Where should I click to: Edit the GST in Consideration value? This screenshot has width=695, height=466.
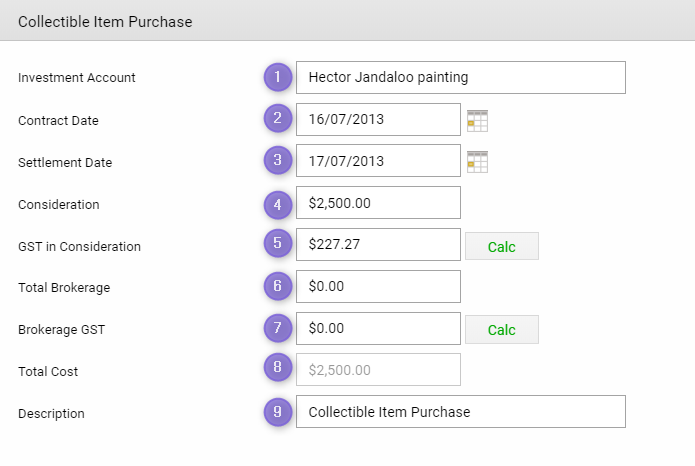379,244
